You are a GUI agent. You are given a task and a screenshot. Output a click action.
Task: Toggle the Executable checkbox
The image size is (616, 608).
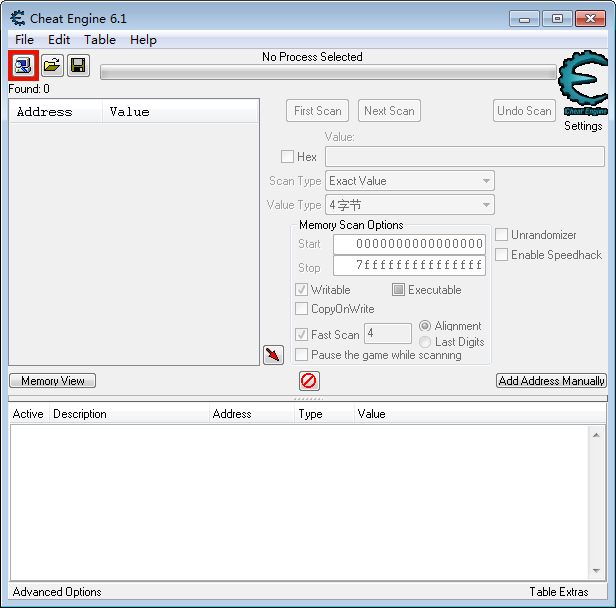(x=398, y=289)
